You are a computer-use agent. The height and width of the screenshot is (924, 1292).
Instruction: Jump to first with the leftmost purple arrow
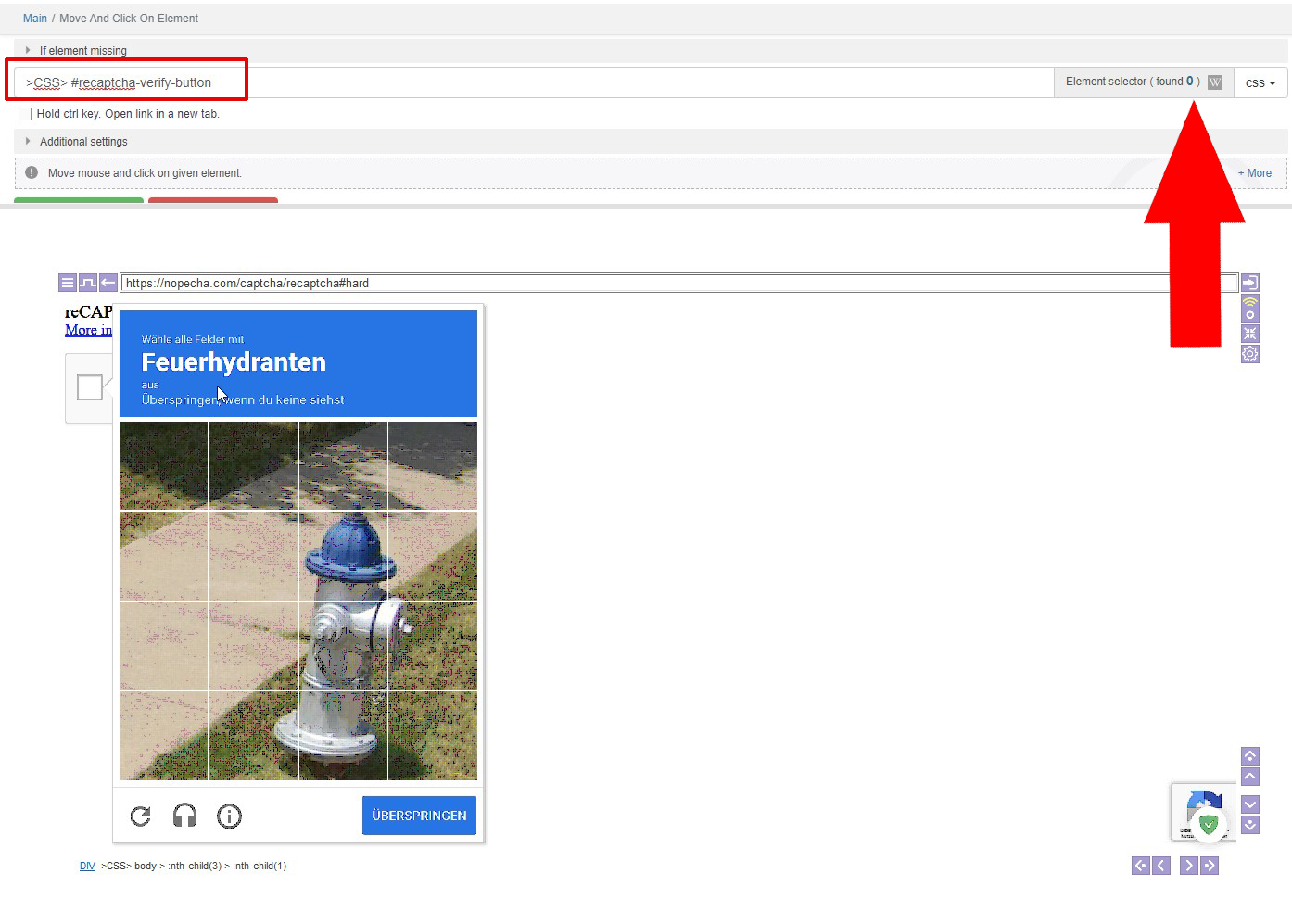[x=1140, y=866]
